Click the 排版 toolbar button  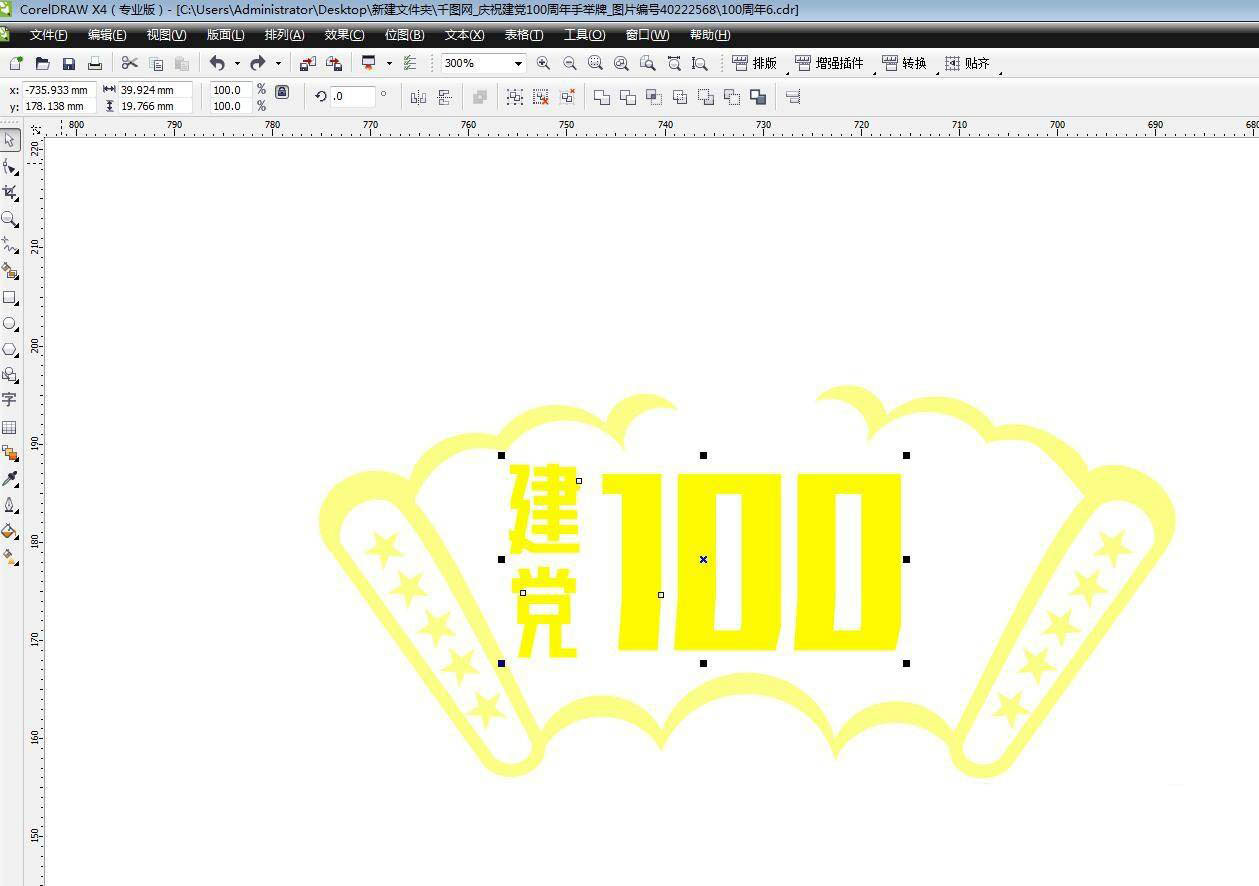pos(755,64)
